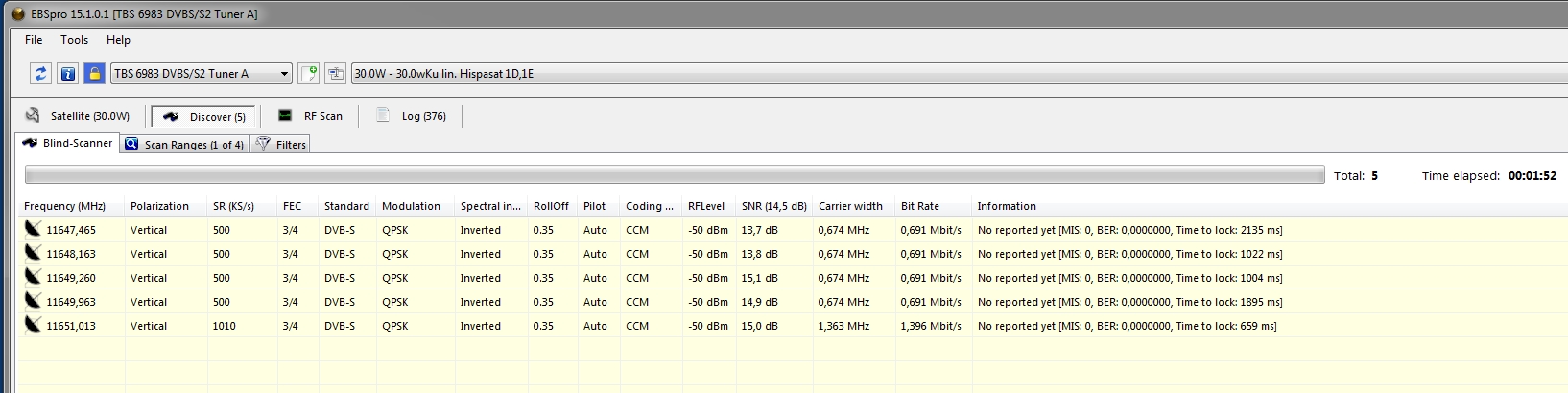Click the add new satellite icon
This screenshot has height=393, width=1568.
[308, 74]
